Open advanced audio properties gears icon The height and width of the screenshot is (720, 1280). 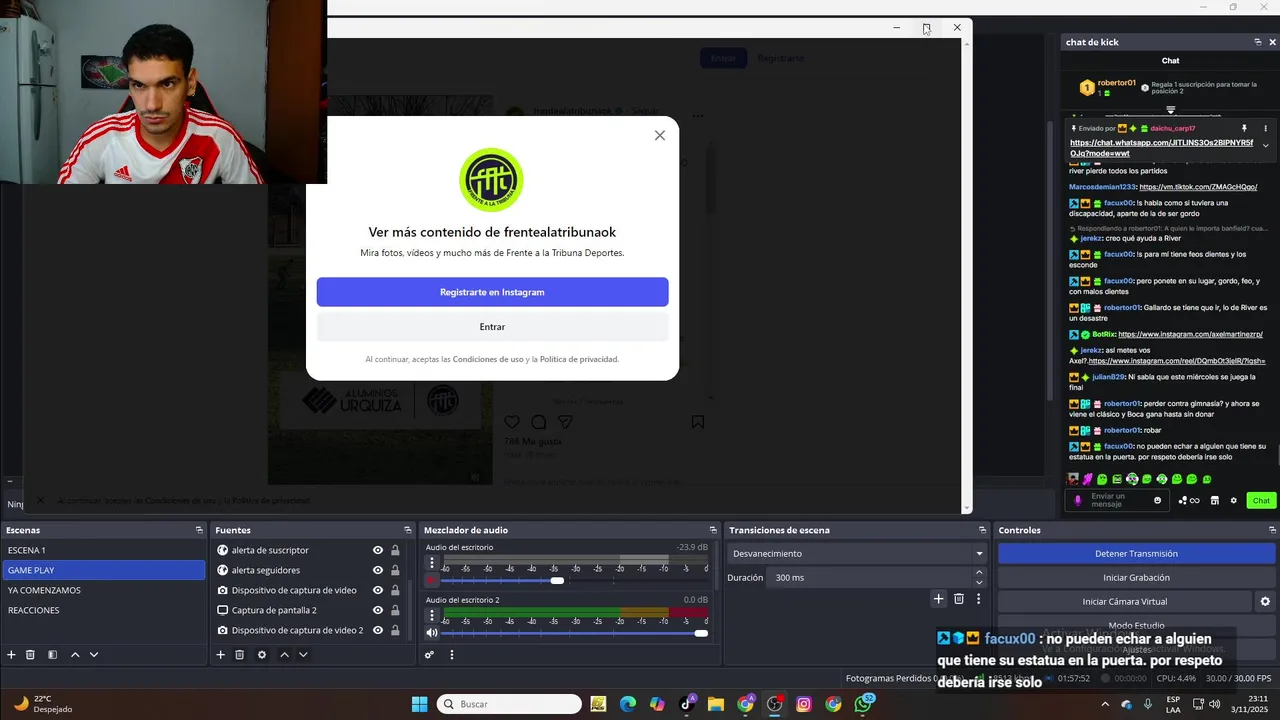point(429,655)
